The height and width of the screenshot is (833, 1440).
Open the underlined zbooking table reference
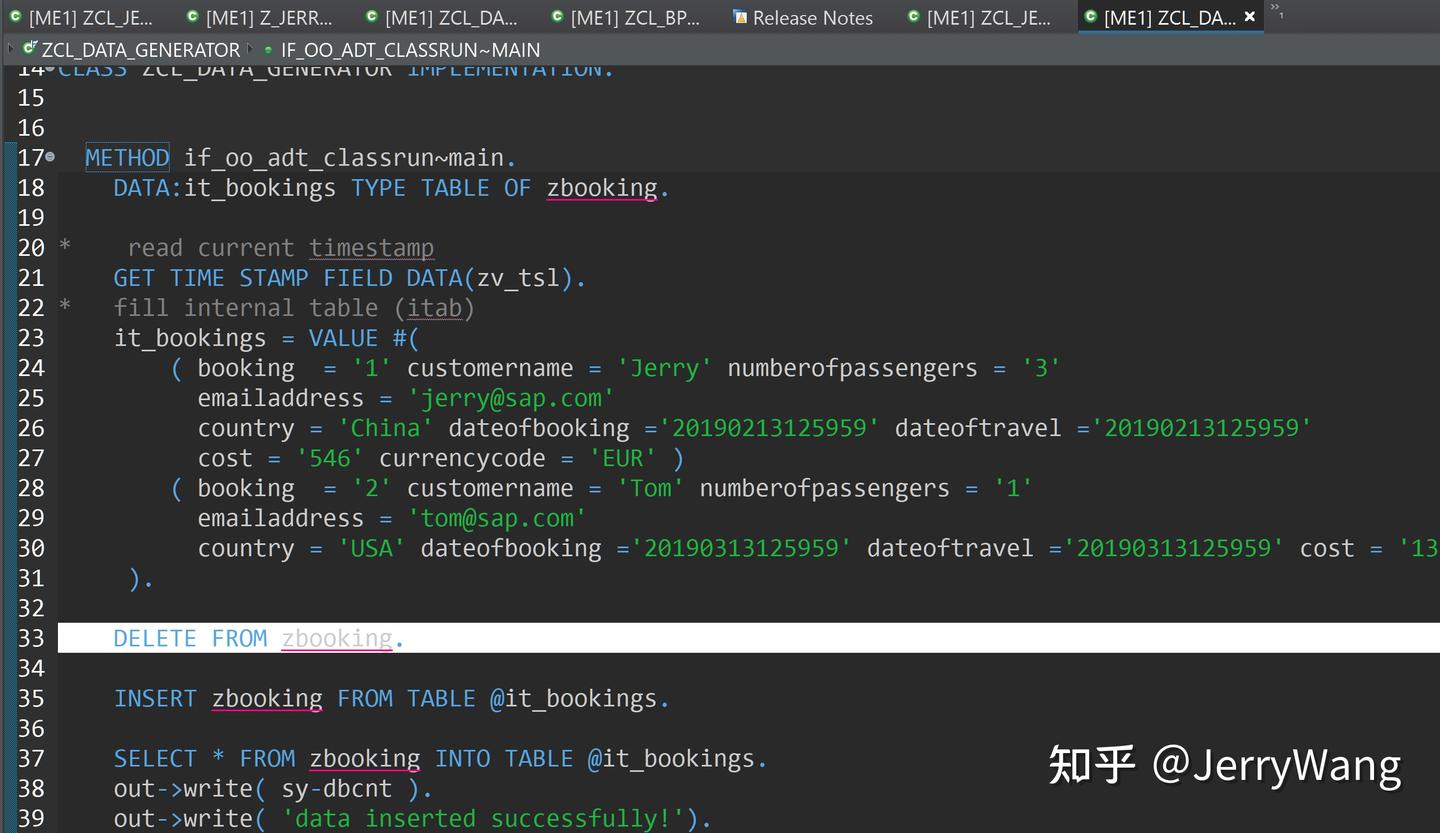click(x=338, y=637)
